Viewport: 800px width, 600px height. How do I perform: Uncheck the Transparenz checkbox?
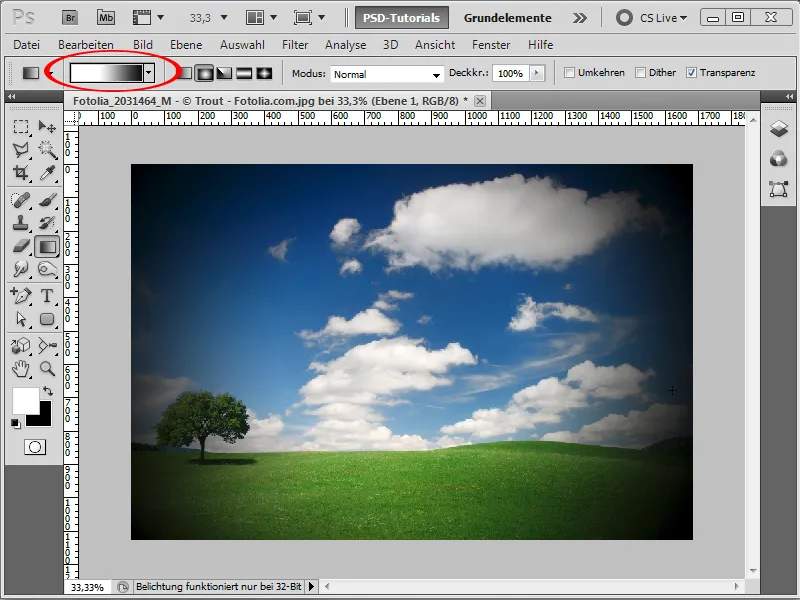pyautogui.click(x=691, y=72)
